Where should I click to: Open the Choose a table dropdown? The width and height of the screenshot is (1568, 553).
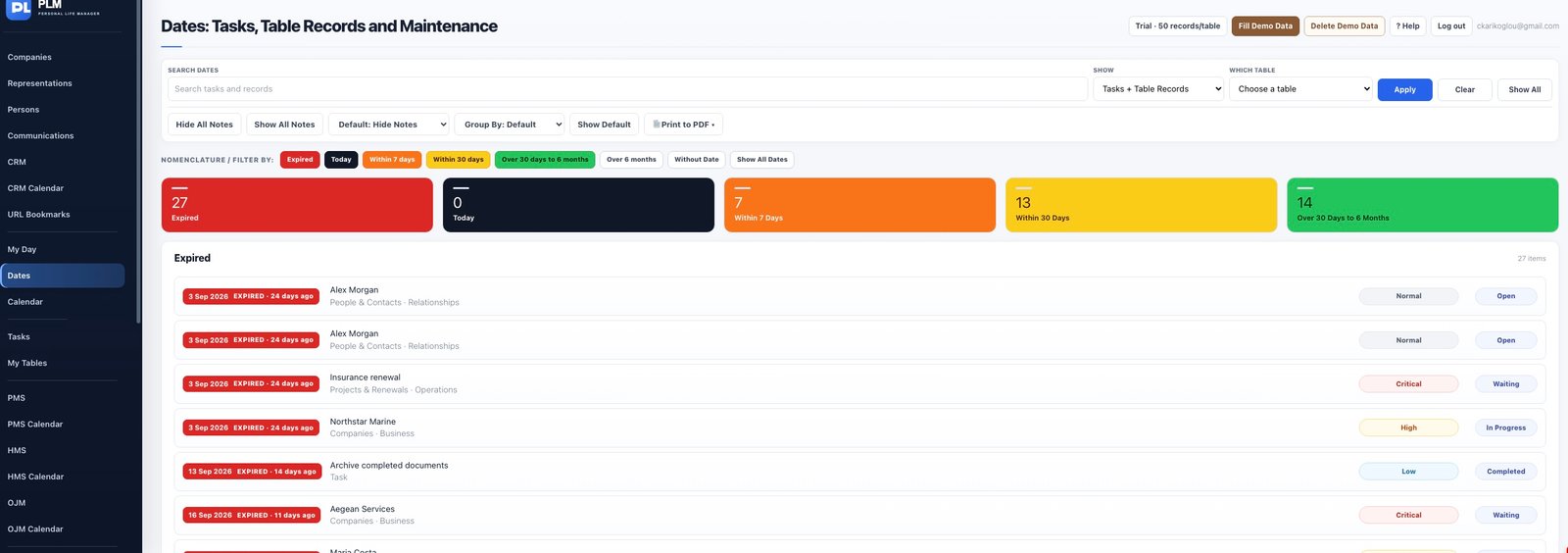pyautogui.click(x=1302, y=89)
